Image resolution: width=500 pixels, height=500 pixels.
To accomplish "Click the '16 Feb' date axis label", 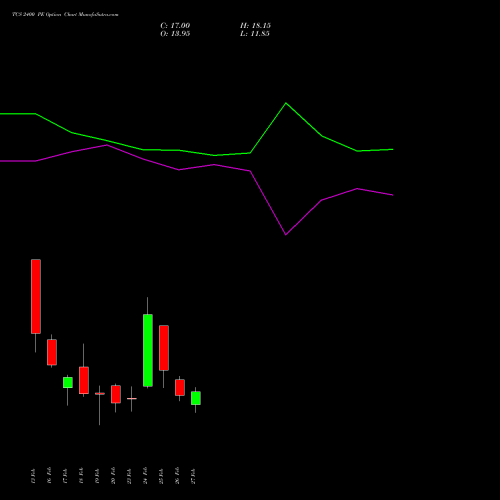I will coord(49,475).
